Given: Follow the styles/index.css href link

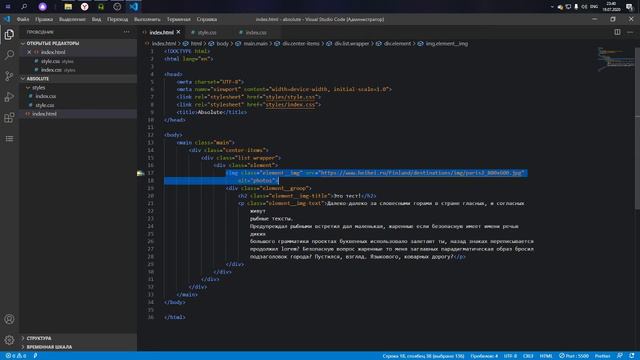Looking at the screenshot, I should click(290, 105).
